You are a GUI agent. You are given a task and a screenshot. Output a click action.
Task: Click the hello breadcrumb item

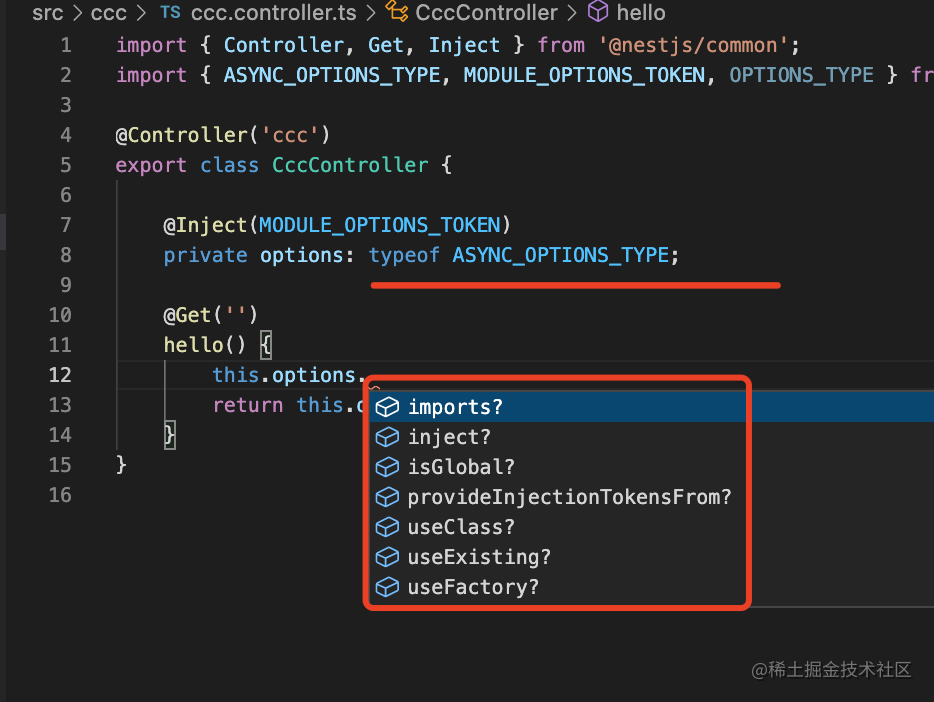pyautogui.click(x=641, y=13)
